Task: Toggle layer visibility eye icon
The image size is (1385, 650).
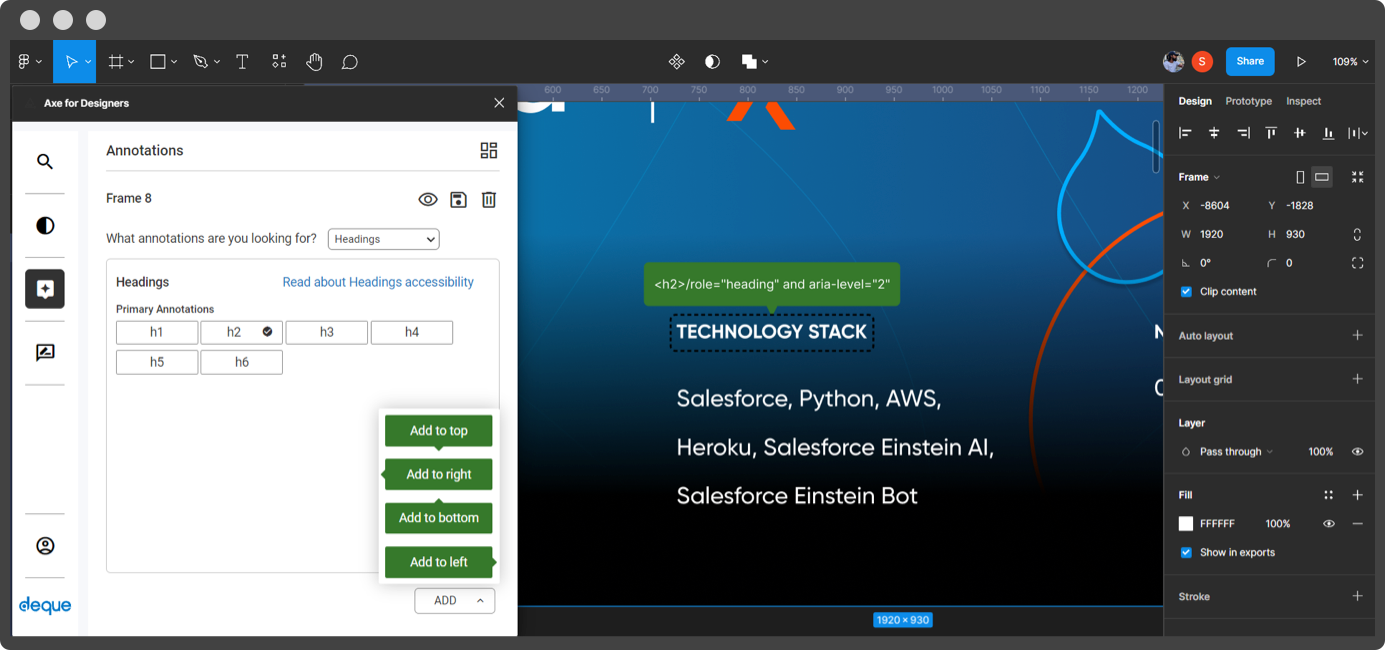Action: pos(1357,452)
